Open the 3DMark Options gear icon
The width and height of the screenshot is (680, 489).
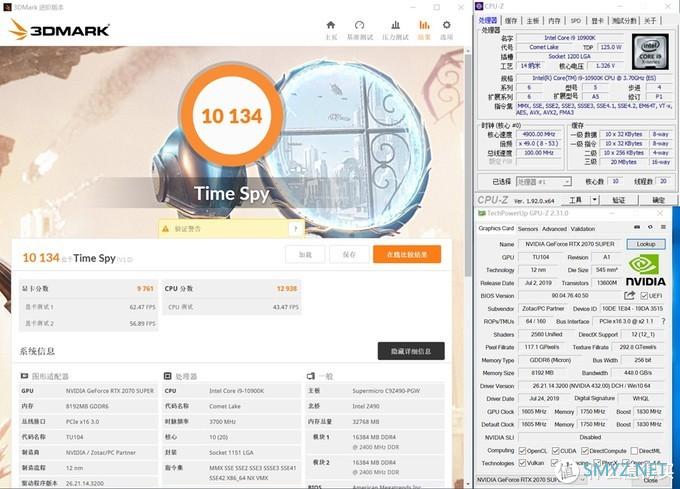447,25
